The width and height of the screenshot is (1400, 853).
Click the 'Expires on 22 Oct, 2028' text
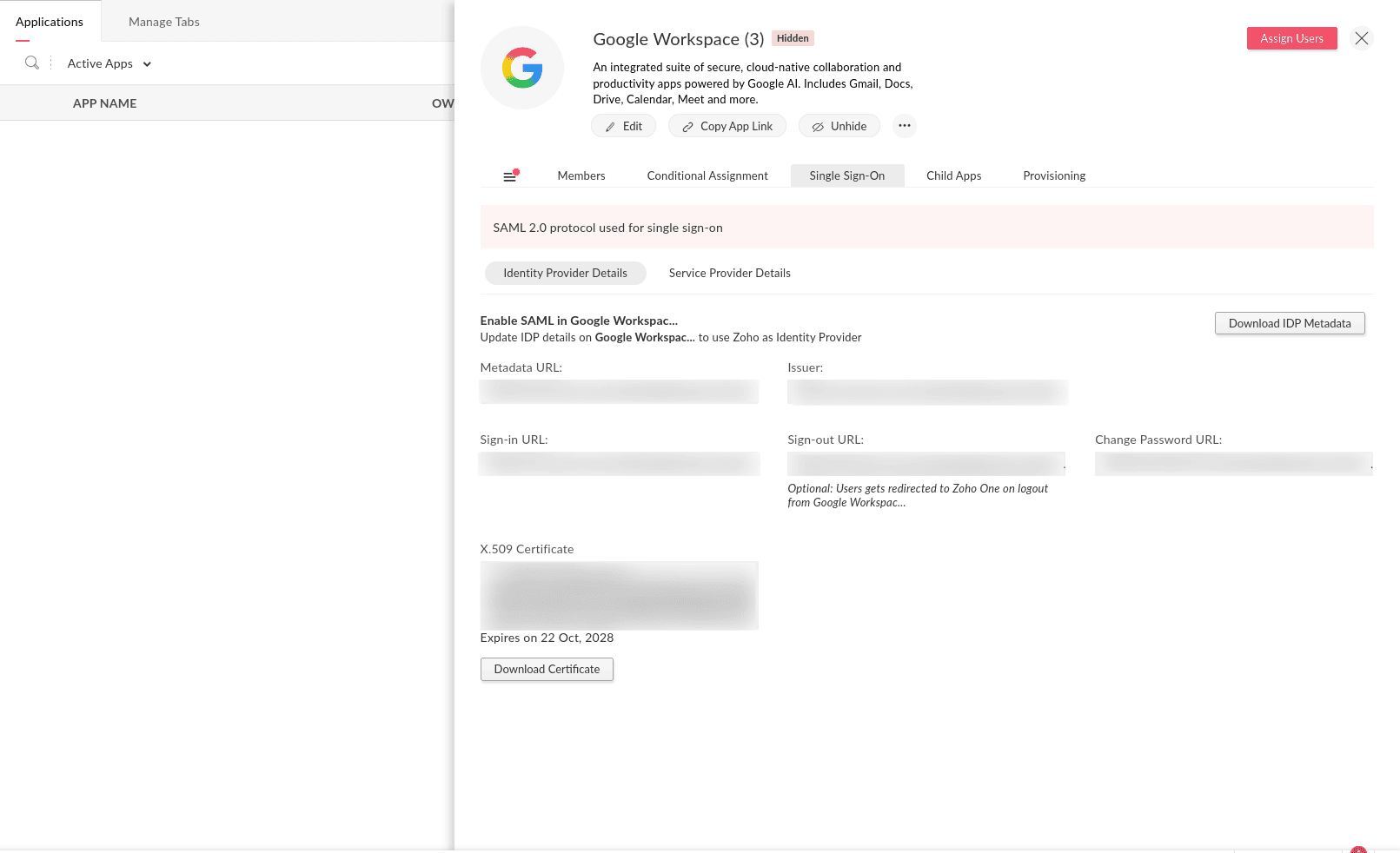[x=547, y=638]
